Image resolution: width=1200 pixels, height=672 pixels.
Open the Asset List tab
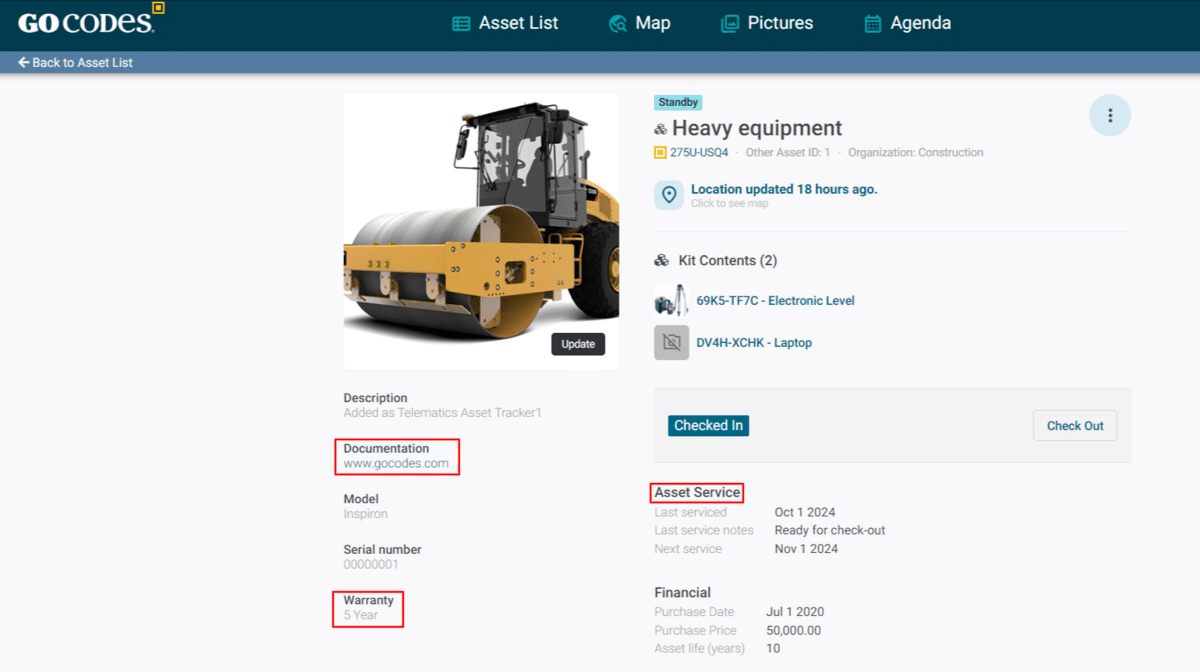coord(518,23)
